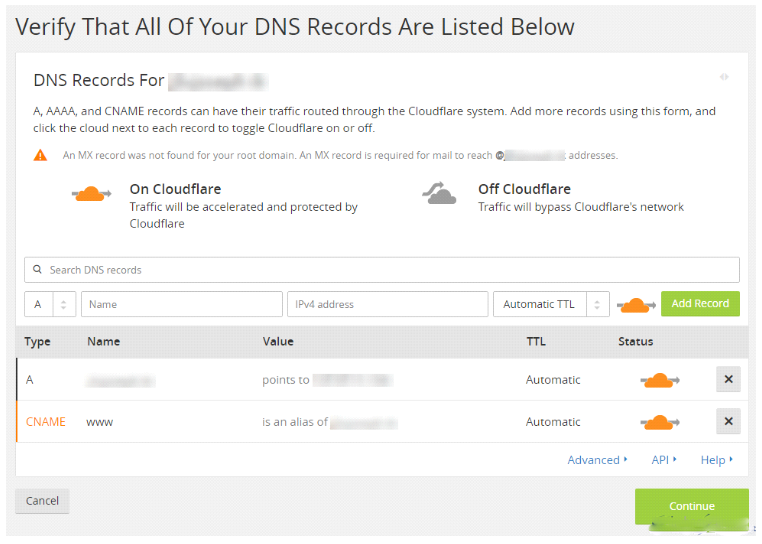The width and height of the screenshot is (762, 544).
Task: Click the www record name
Action: [100, 422]
